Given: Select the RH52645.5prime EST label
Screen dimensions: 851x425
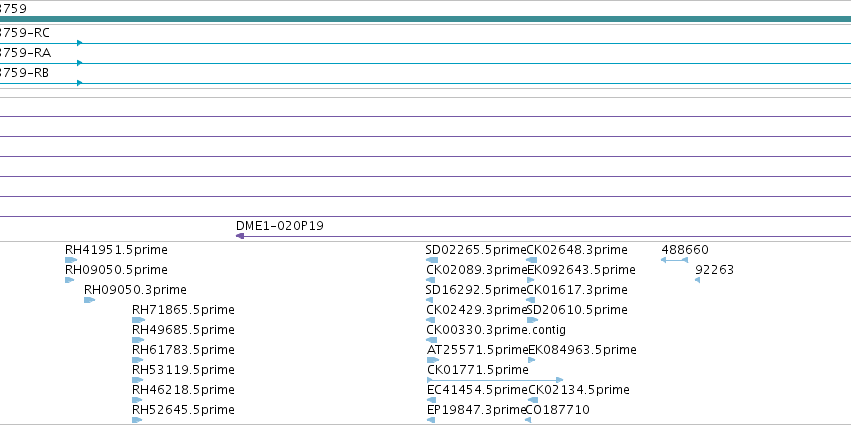Looking at the screenshot, I should pyautogui.click(x=183, y=409).
